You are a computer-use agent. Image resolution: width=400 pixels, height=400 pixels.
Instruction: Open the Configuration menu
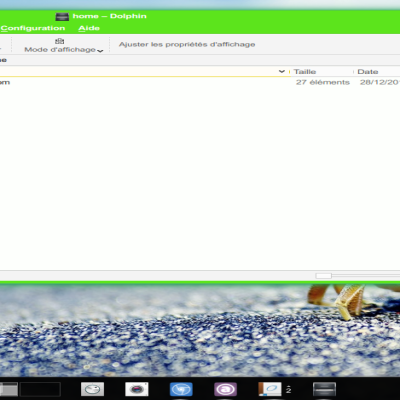pos(33,28)
